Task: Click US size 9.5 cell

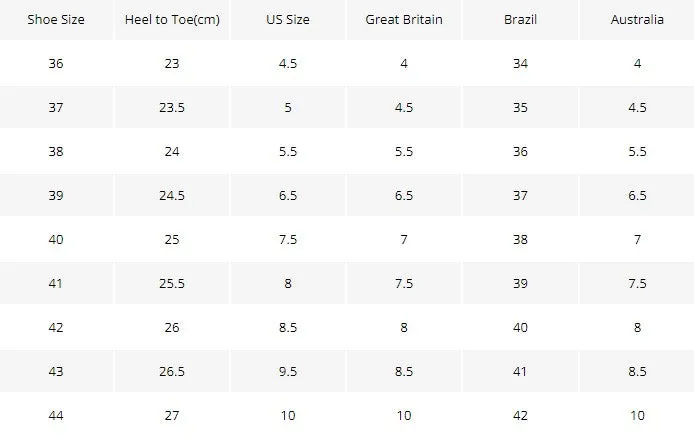Action: coord(288,371)
